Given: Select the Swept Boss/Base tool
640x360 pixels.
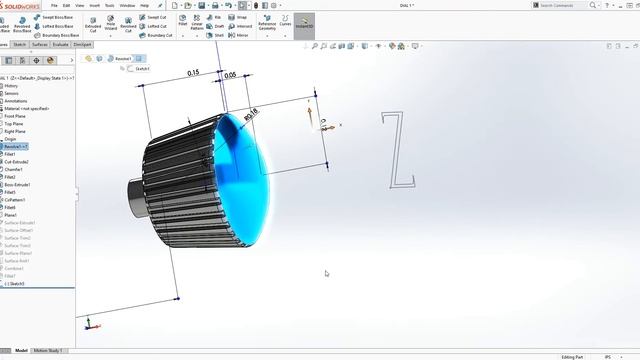Looking at the screenshot, I should point(54,17).
